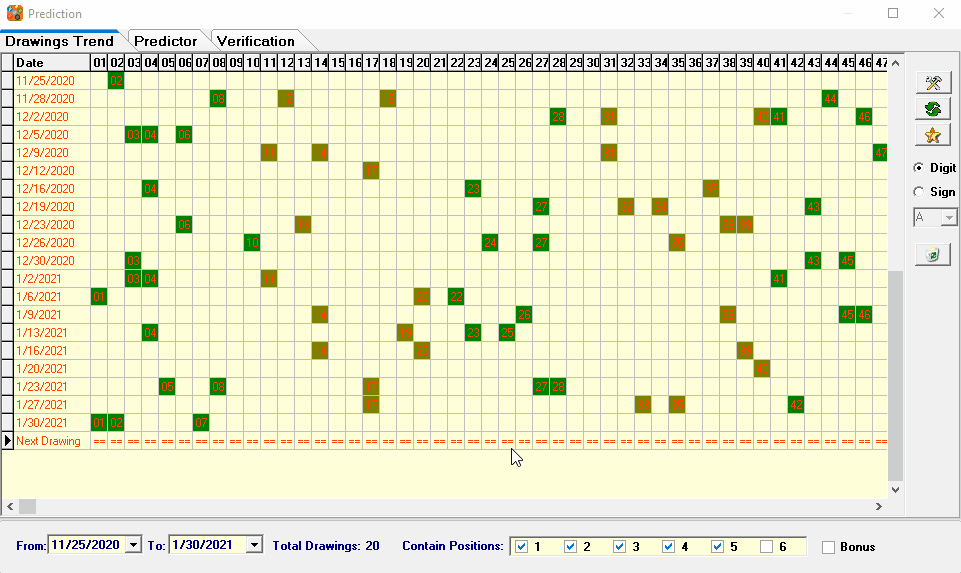Select the Digit radio button

coord(919,167)
